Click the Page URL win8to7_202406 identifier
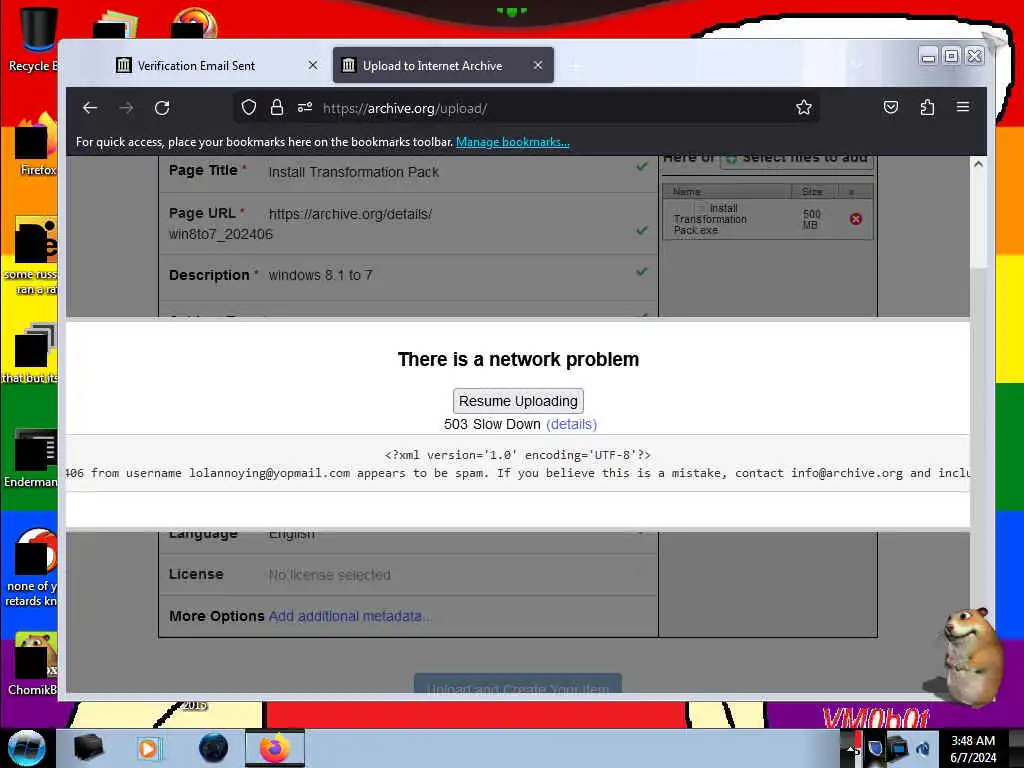 [221, 234]
